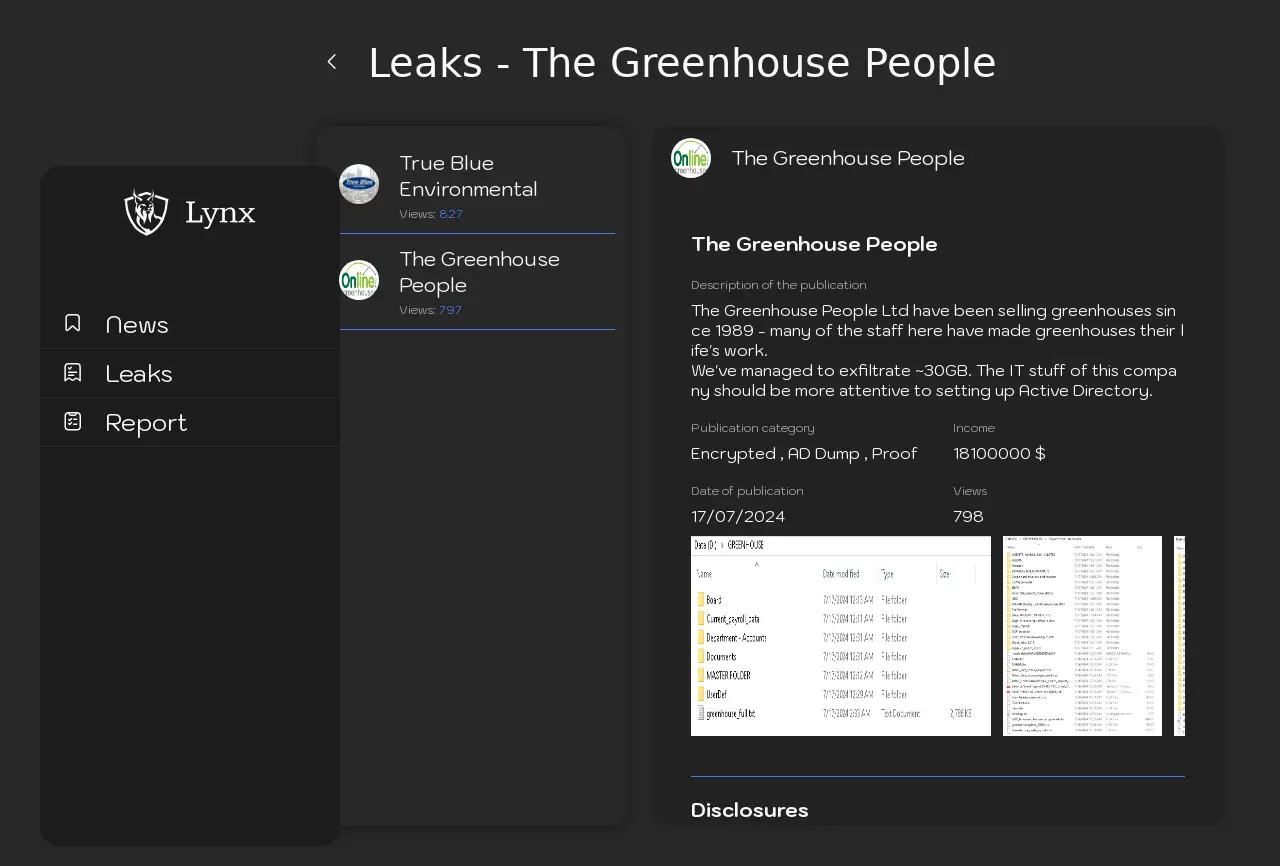Open the second file listing thumbnail

click(x=1082, y=636)
